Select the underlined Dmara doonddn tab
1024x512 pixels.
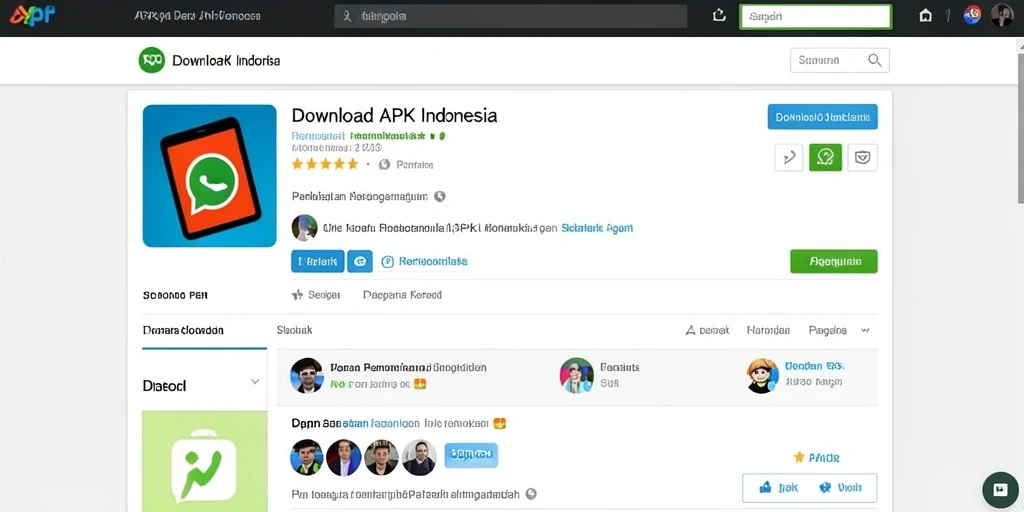[184, 330]
